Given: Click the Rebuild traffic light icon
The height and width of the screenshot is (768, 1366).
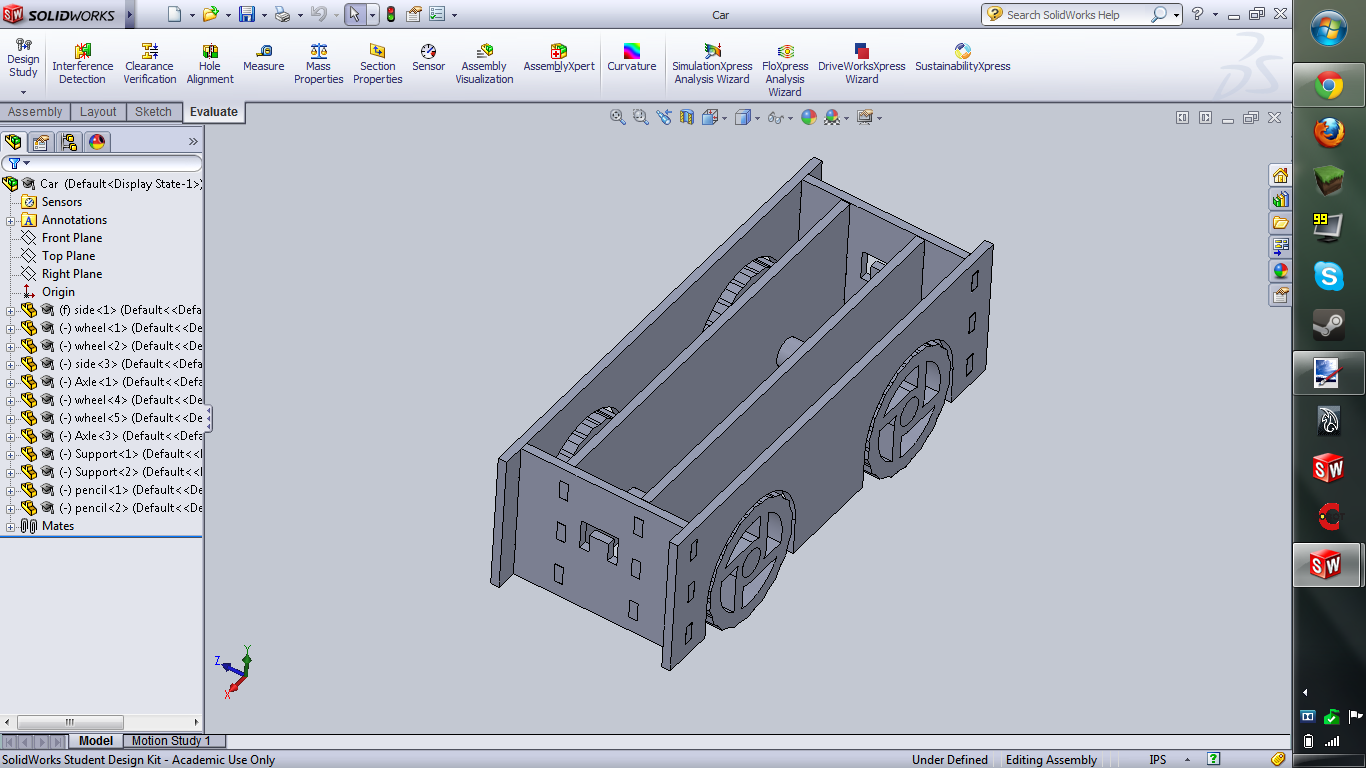Looking at the screenshot, I should pyautogui.click(x=390, y=14).
